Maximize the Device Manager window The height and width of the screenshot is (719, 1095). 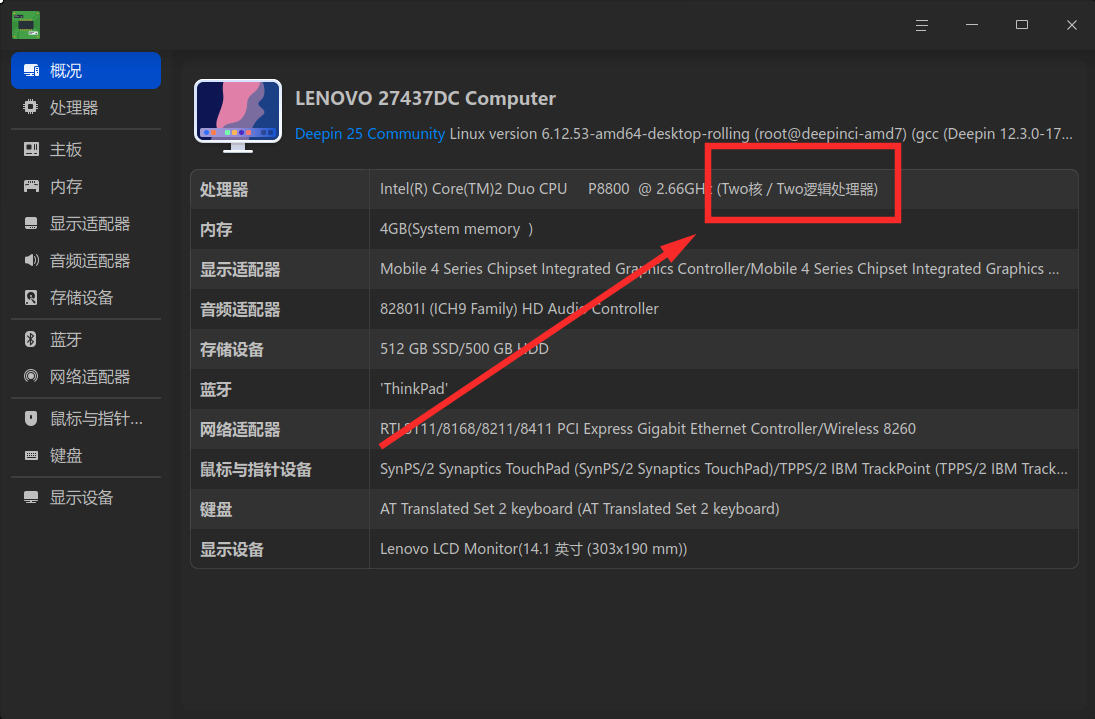coord(1022,25)
